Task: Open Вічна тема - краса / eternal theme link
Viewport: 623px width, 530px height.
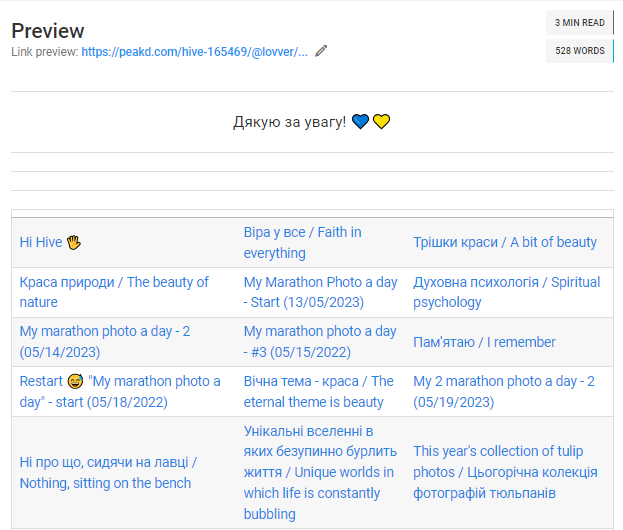Action: (x=318, y=391)
